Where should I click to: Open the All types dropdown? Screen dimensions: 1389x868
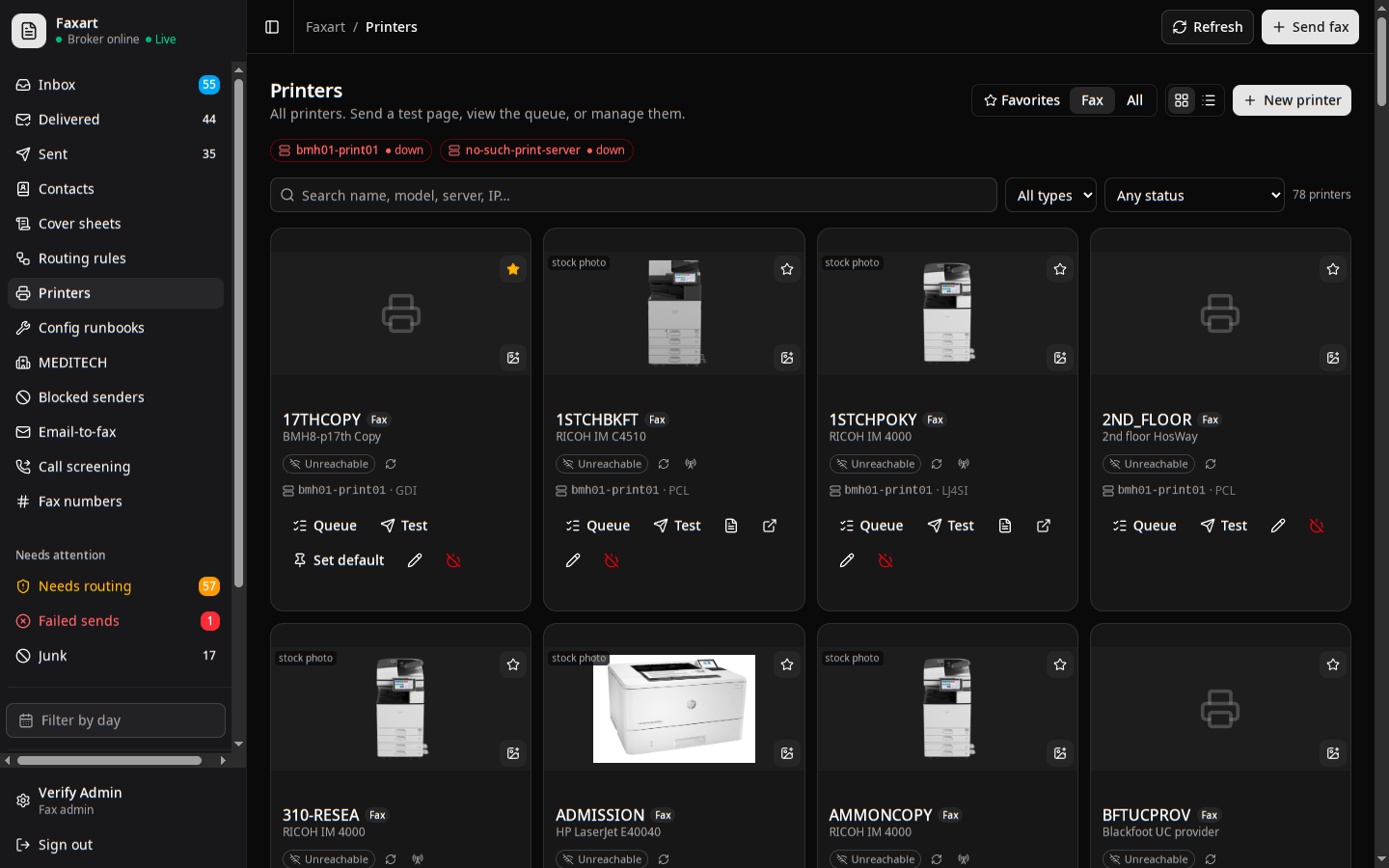[x=1050, y=195]
